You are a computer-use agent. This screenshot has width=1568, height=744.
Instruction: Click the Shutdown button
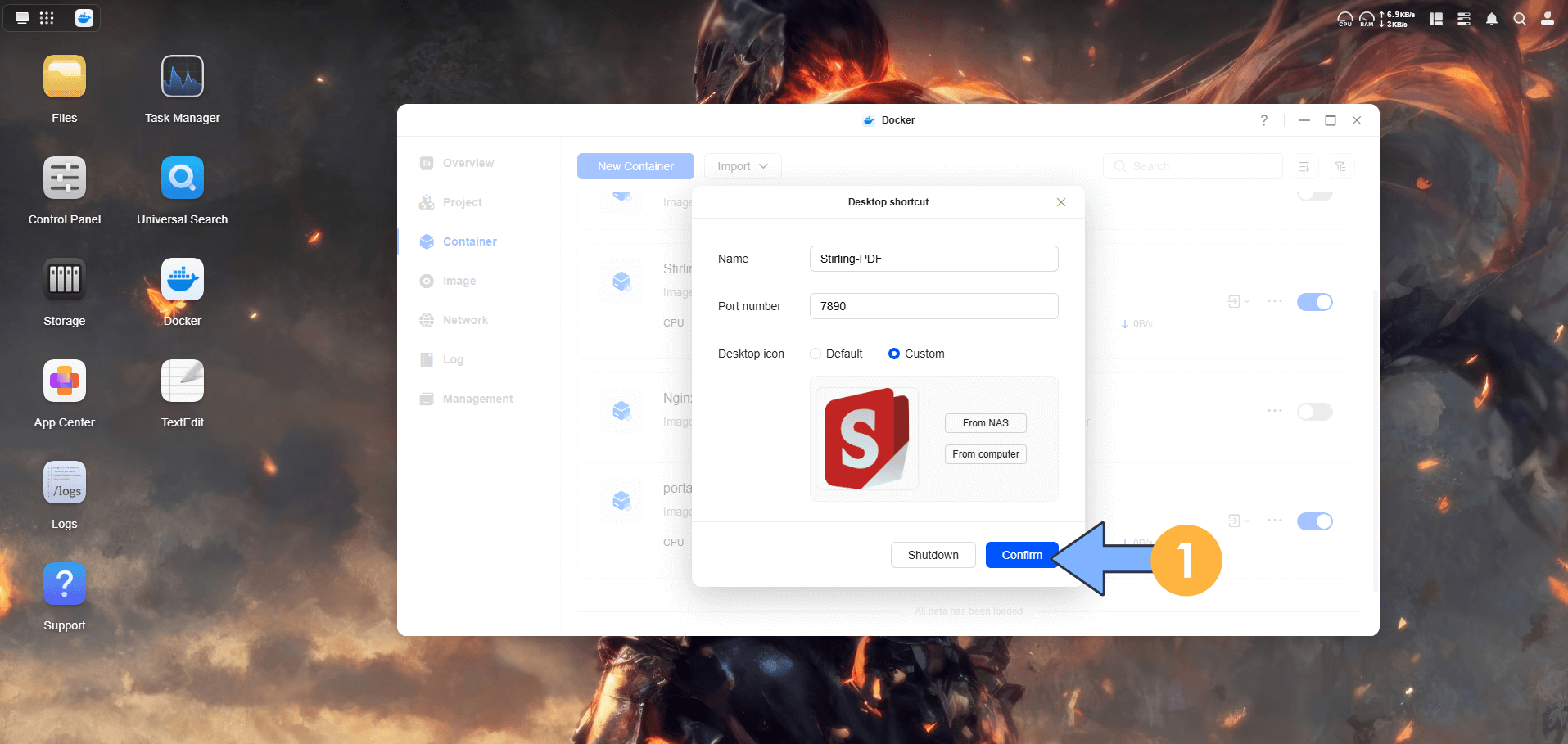[x=933, y=555]
